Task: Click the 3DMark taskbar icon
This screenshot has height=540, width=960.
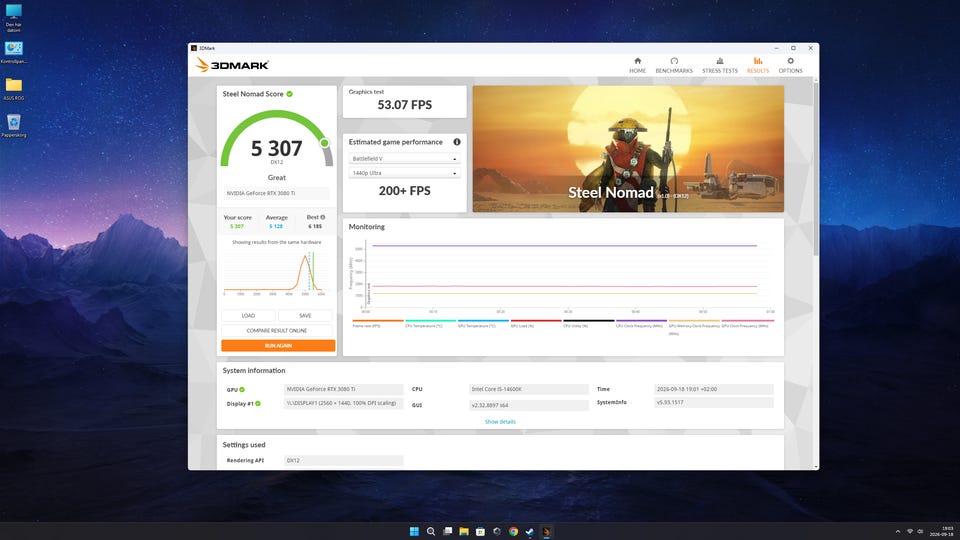Action: pos(546,531)
